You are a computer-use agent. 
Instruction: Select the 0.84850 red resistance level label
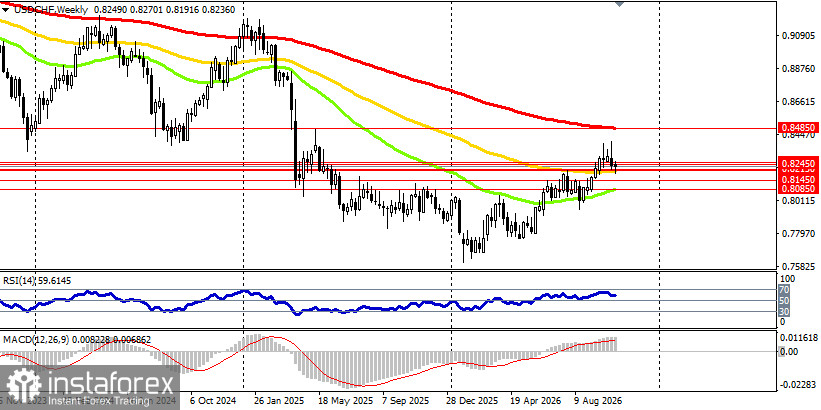[x=798, y=127]
